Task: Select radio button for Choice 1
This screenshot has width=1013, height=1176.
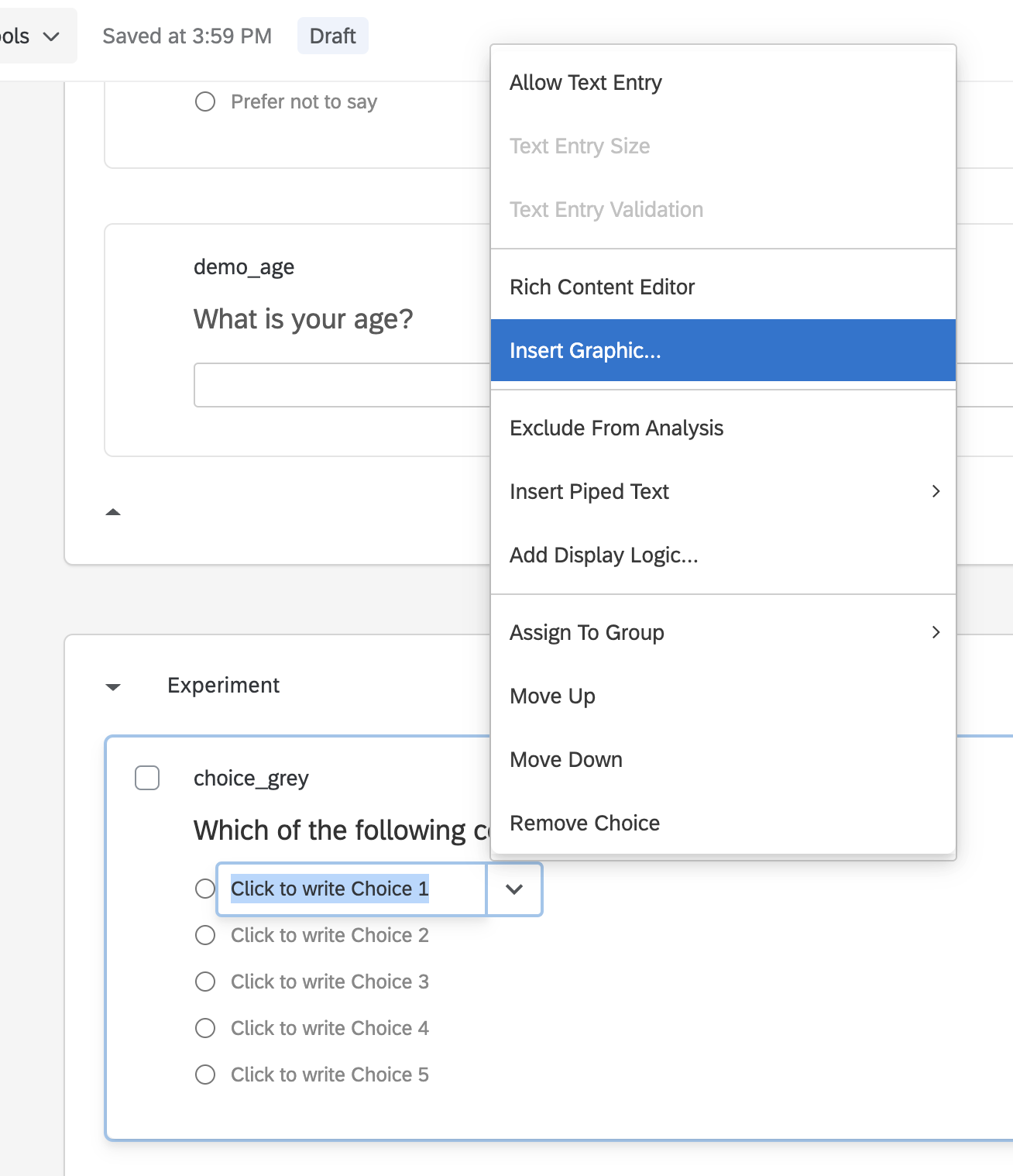Action: (205, 889)
